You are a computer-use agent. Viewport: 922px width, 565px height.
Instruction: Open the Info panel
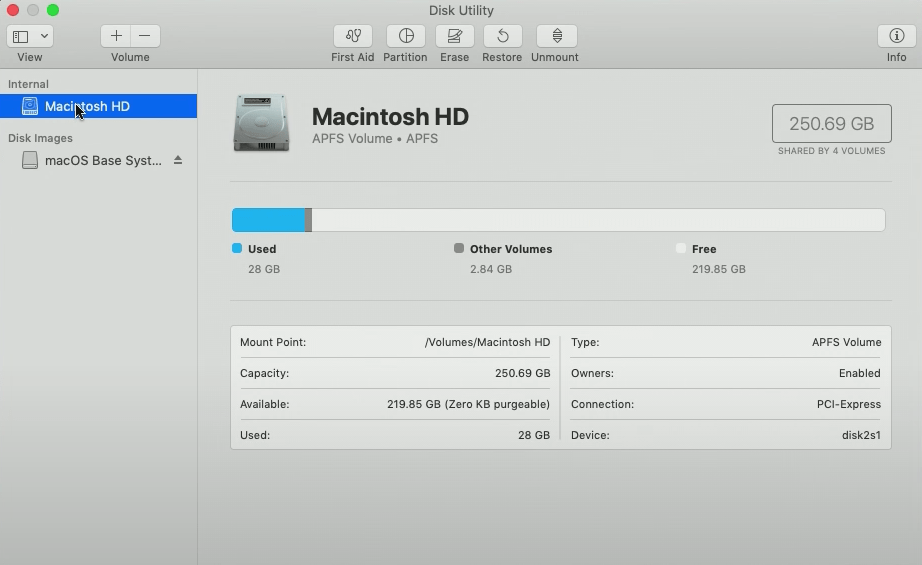tap(896, 36)
